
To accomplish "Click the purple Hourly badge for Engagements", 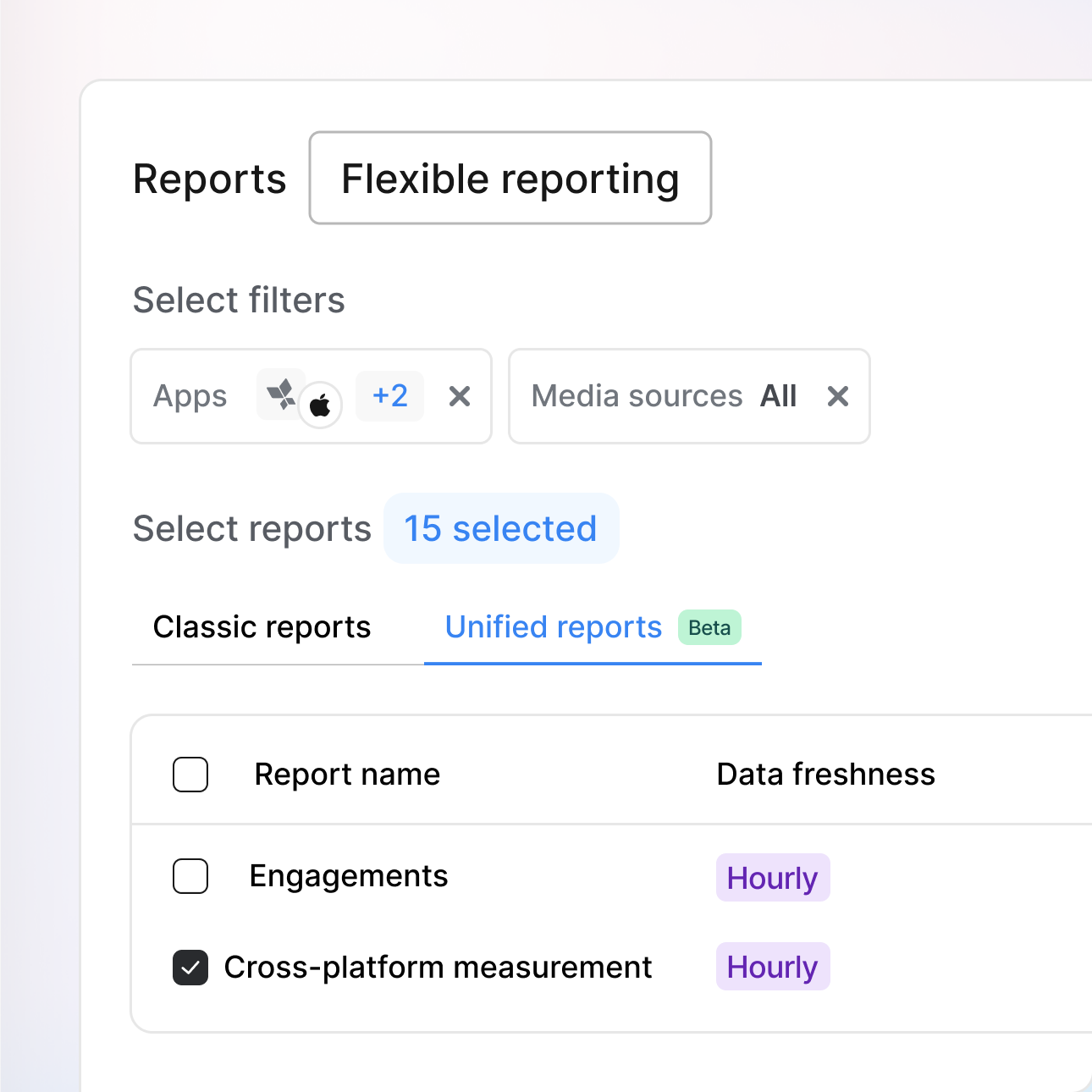I will click(x=772, y=878).
